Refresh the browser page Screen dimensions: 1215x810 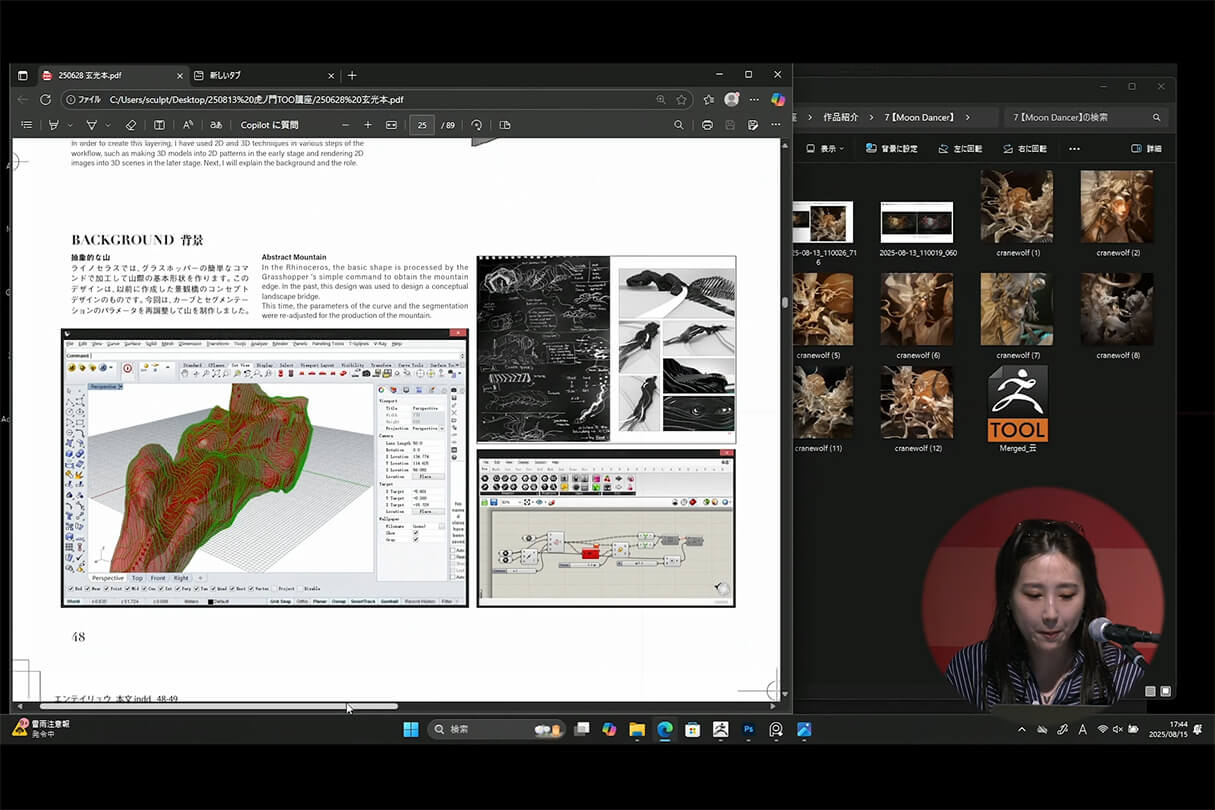[x=45, y=100]
